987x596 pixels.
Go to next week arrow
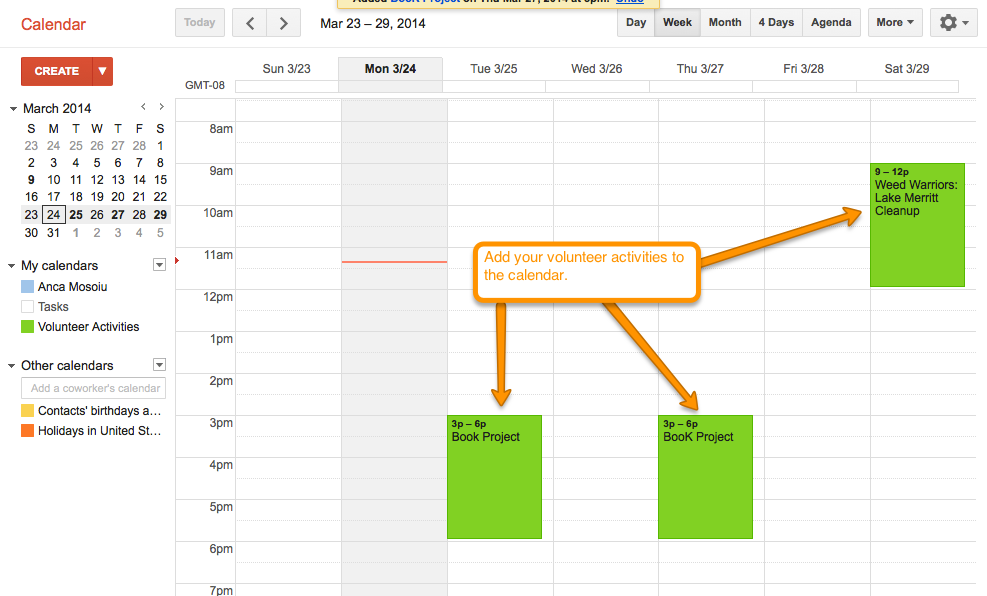[284, 23]
